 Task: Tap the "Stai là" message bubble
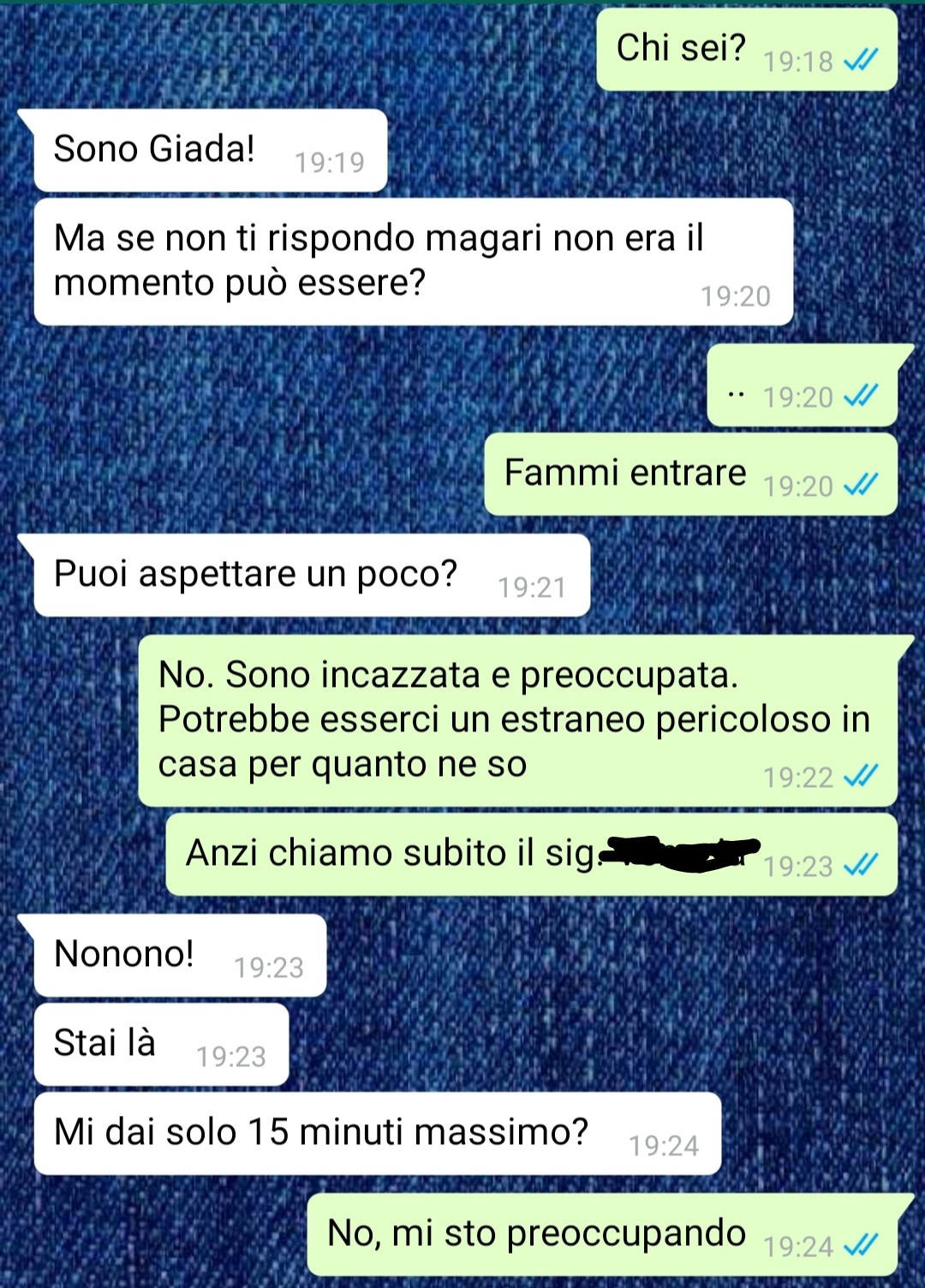(161, 1045)
